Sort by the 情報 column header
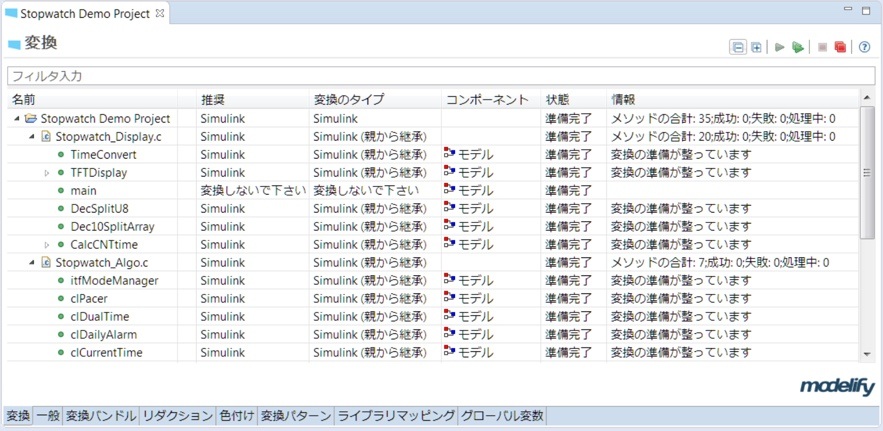The width and height of the screenshot is (883, 431). click(733, 100)
